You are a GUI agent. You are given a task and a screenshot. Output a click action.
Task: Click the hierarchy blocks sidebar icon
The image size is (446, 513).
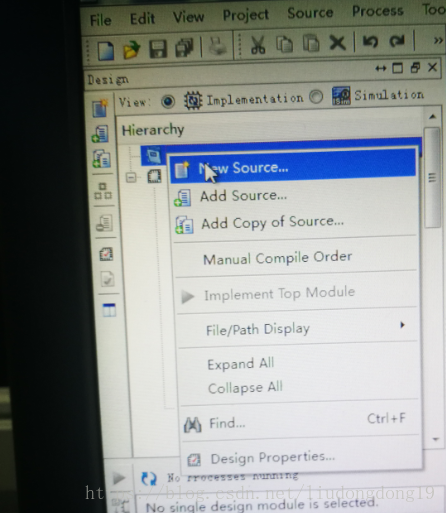tap(103, 191)
